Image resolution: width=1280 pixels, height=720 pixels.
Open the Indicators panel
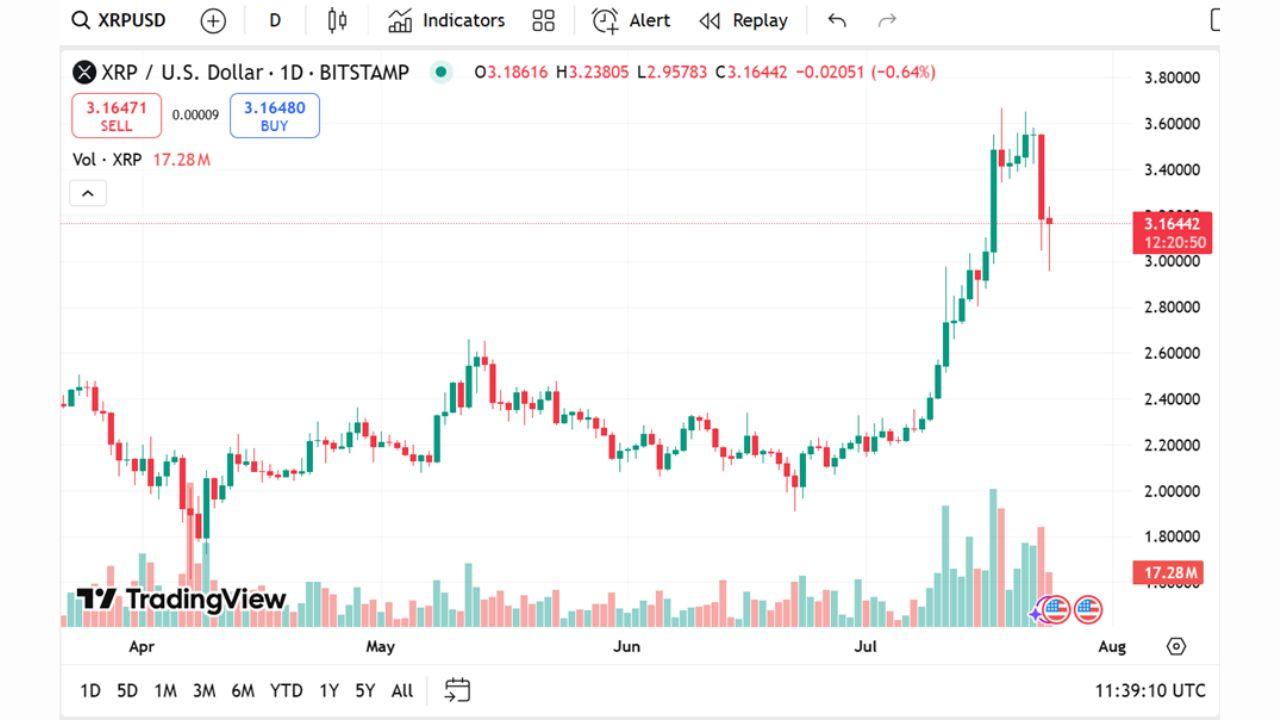tap(446, 20)
